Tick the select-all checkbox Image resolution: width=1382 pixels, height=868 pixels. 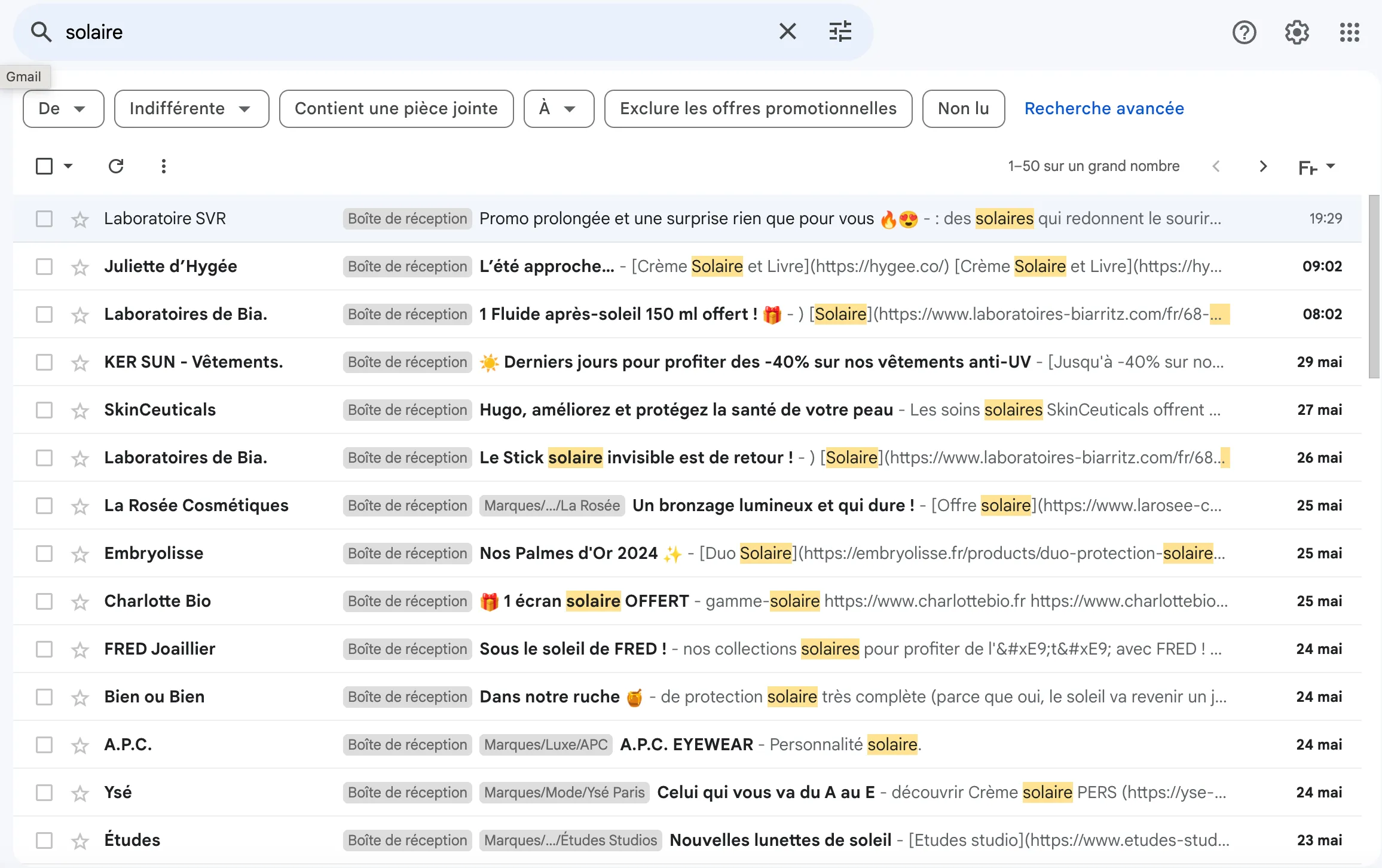(x=44, y=166)
